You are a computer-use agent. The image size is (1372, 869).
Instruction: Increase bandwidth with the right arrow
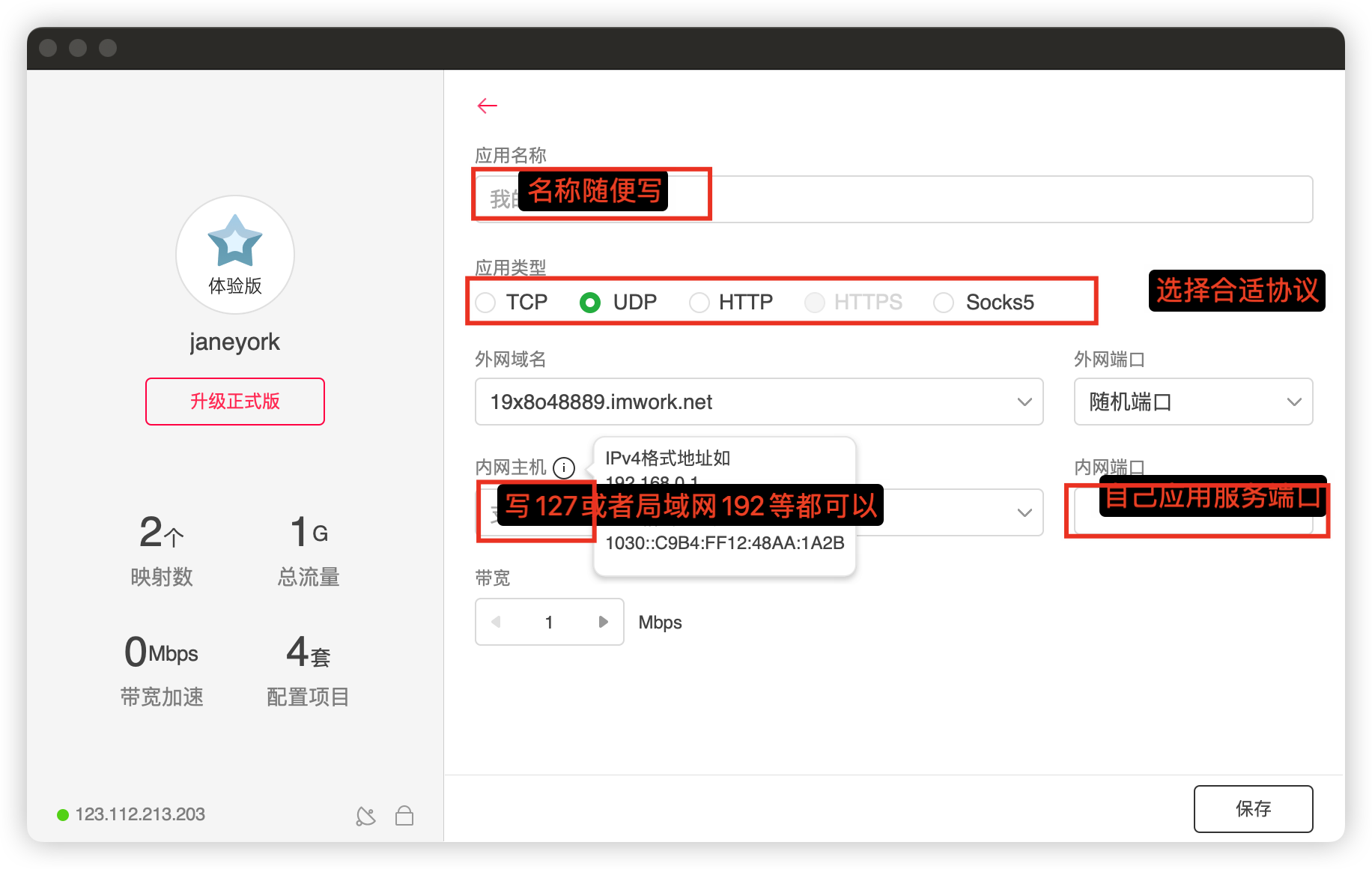[x=604, y=622]
